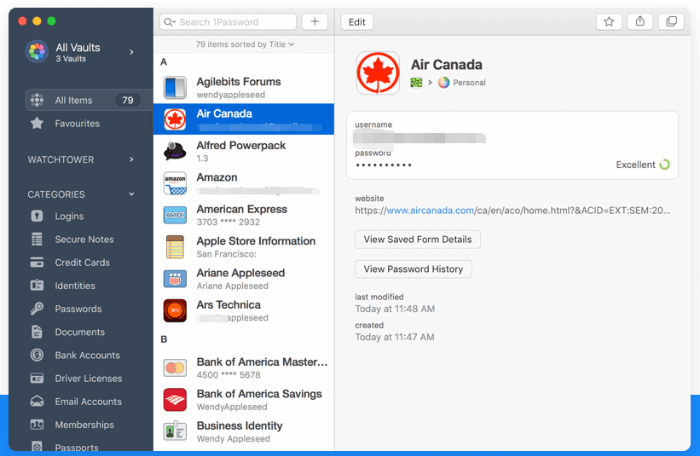Image resolution: width=700 pixels, height=456 pixels.
Task: Click the favourite star icon in toolbar
Action: click(x=608, y=21)
